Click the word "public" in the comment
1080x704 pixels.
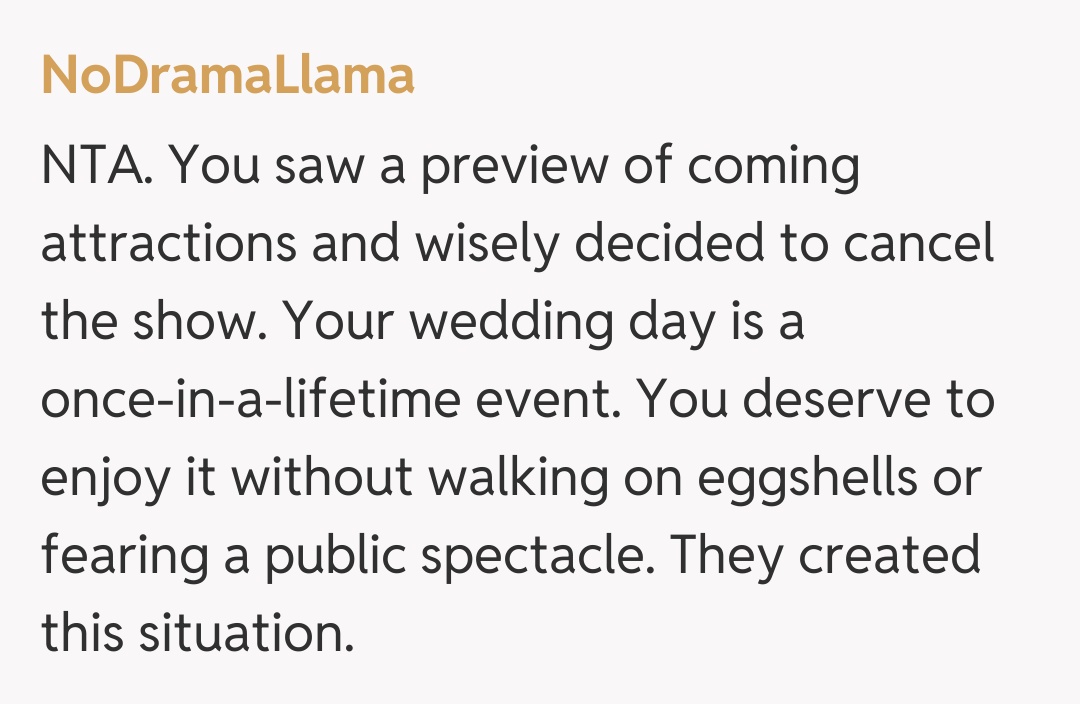[x=333, y=557]
